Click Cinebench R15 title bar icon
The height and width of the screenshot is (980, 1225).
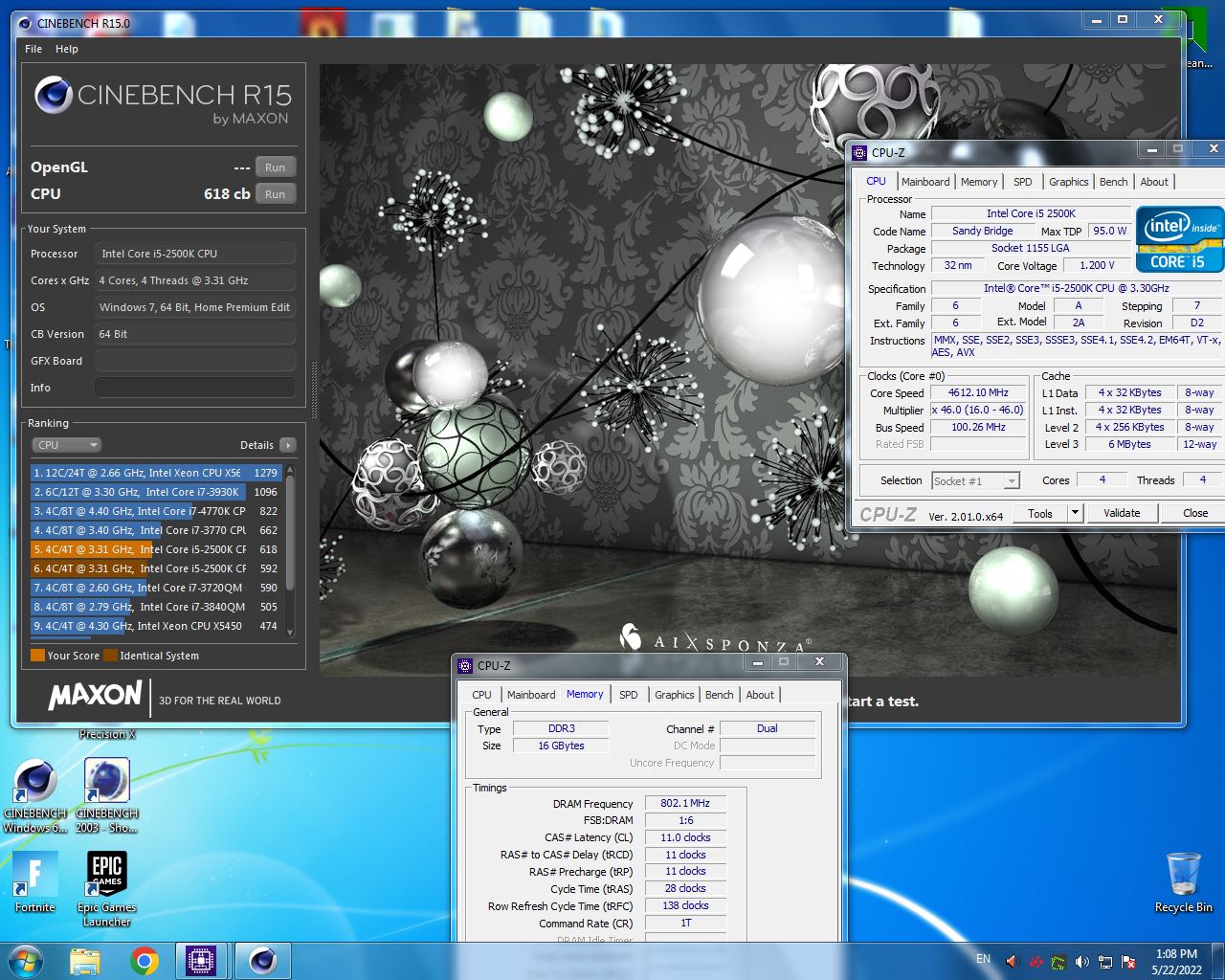point(24,22)
